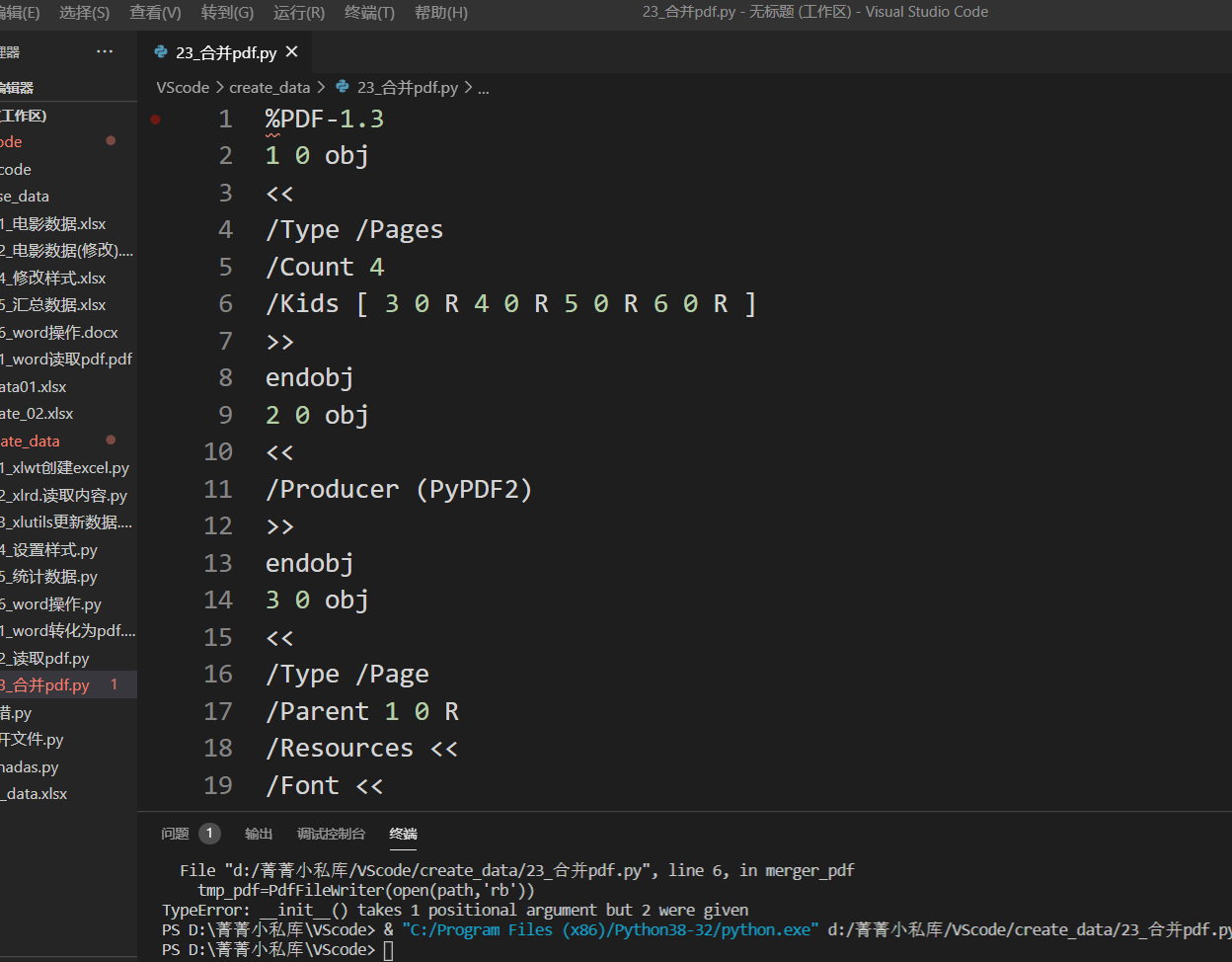
Task: Open 开文件.py in the explorer
Action: click(x=33, y=740)
